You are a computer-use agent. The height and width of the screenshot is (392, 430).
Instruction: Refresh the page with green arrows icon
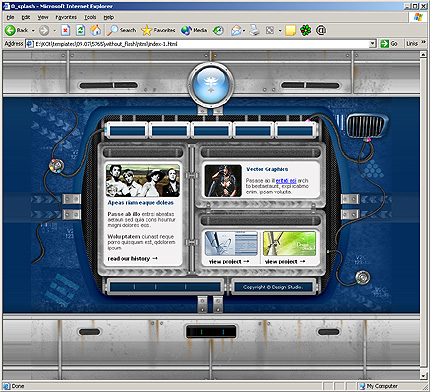pos(80,31)
